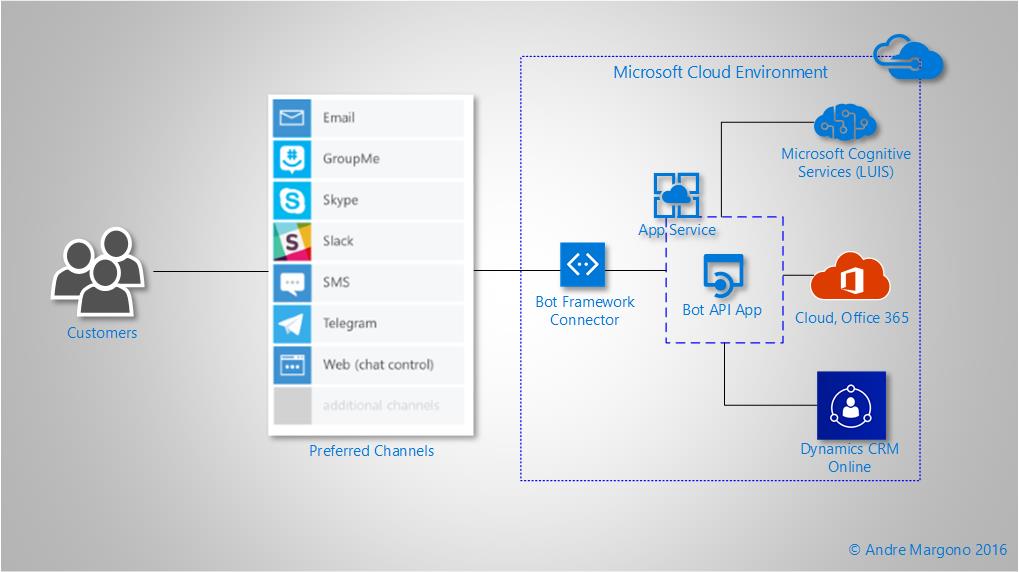Image resolution: width=1019 pixels, height=572 pixels.
Task: Click the Bot Framework Connector icon
Action: [583, 265]
